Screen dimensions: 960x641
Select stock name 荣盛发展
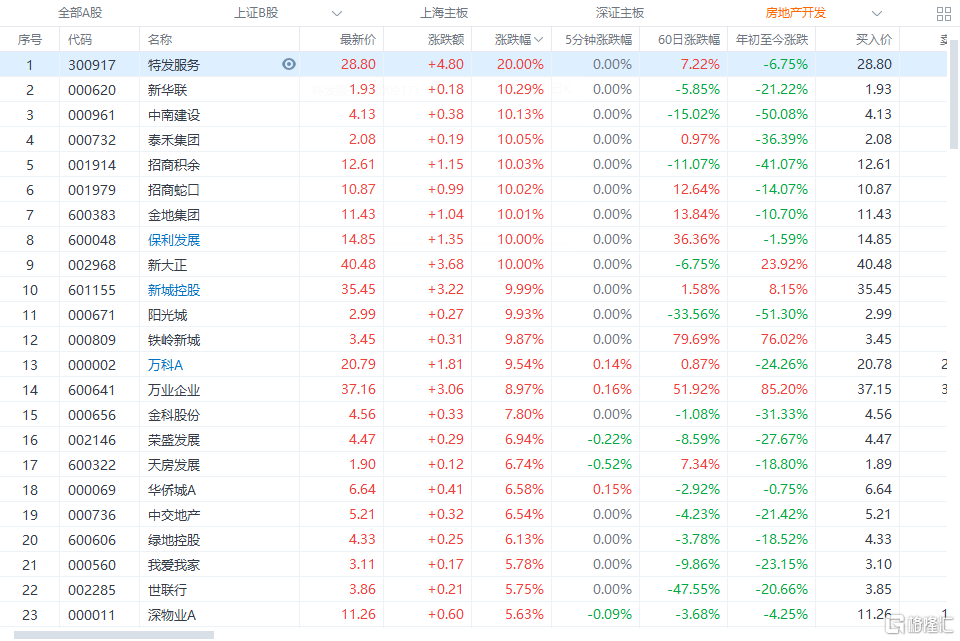coord(174,440)
